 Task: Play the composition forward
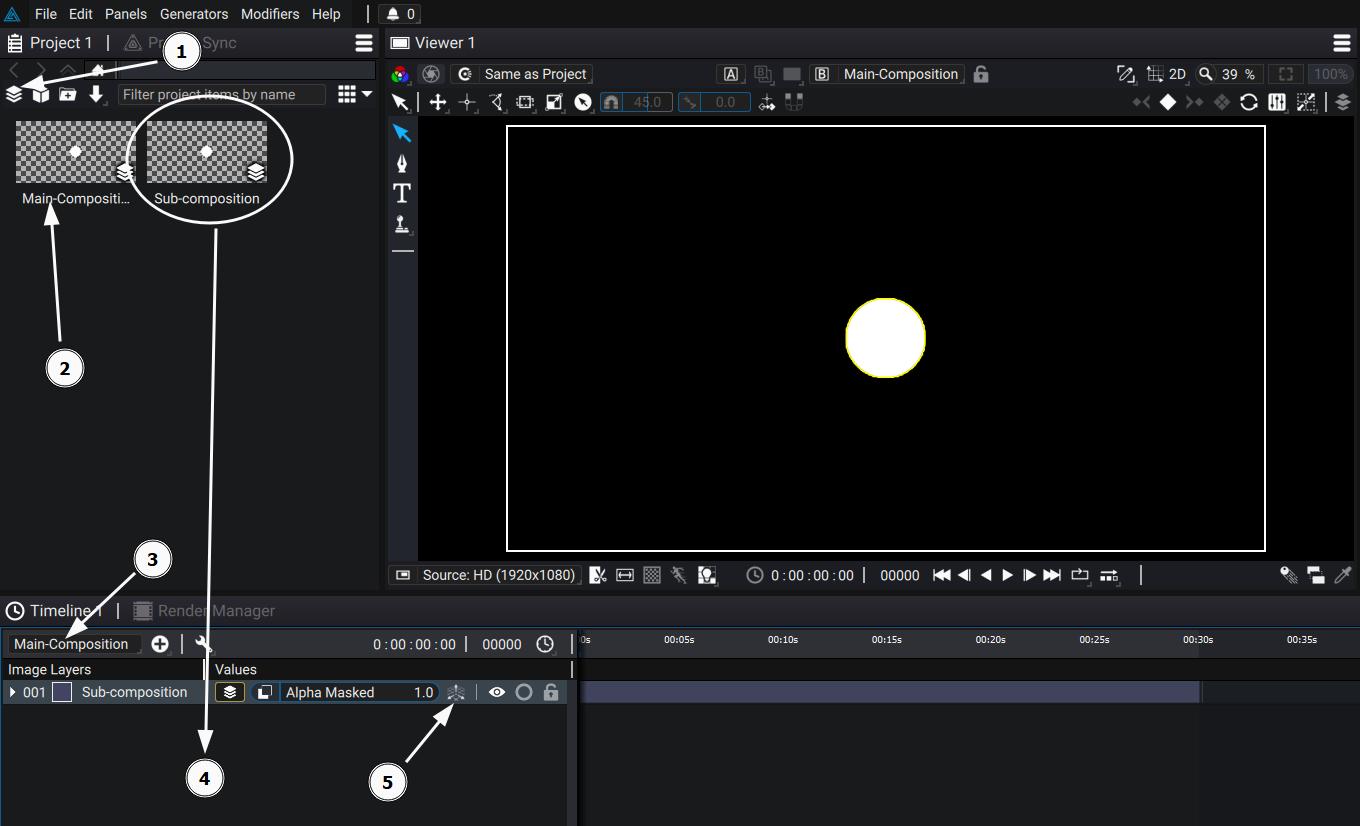[1008, 575]
